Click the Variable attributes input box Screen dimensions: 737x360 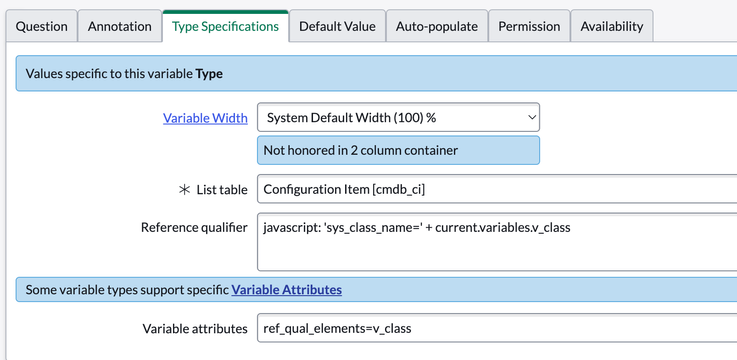[497, 328]
